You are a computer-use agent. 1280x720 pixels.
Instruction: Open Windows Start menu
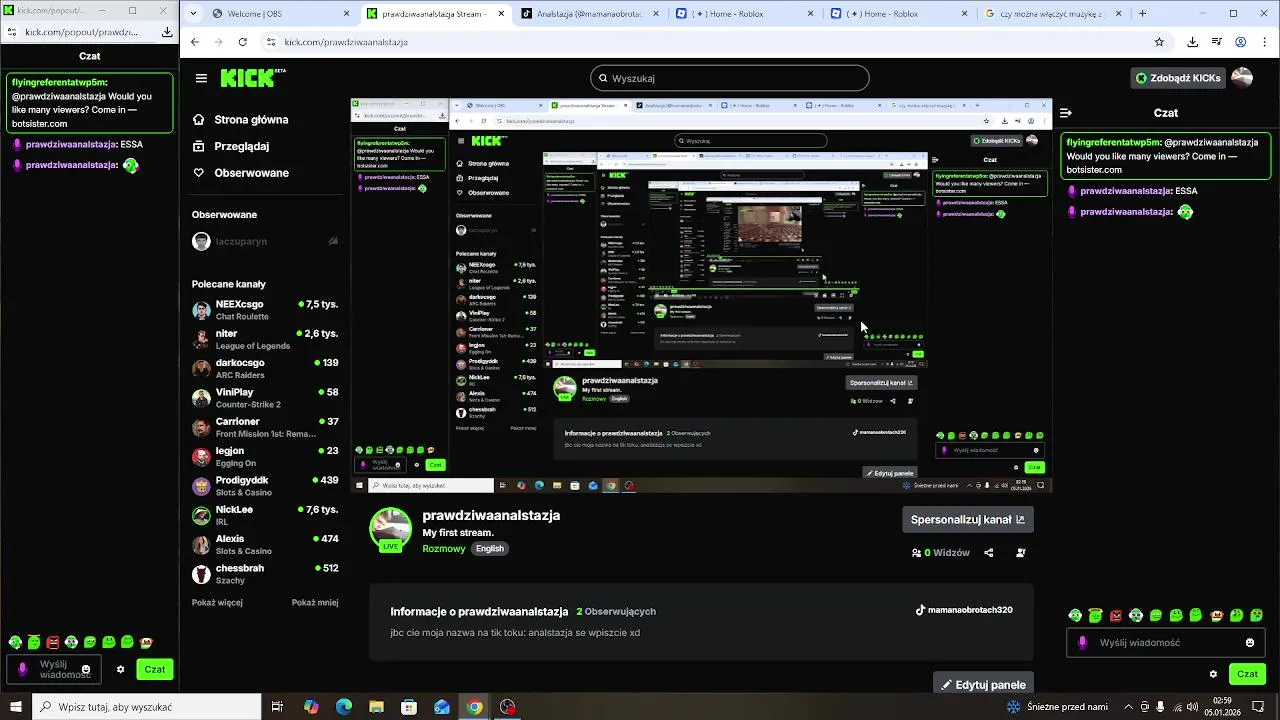click(x=15, y=707)
